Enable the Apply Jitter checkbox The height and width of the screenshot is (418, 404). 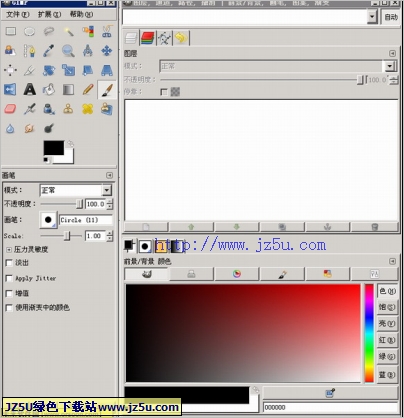point(9,278)
